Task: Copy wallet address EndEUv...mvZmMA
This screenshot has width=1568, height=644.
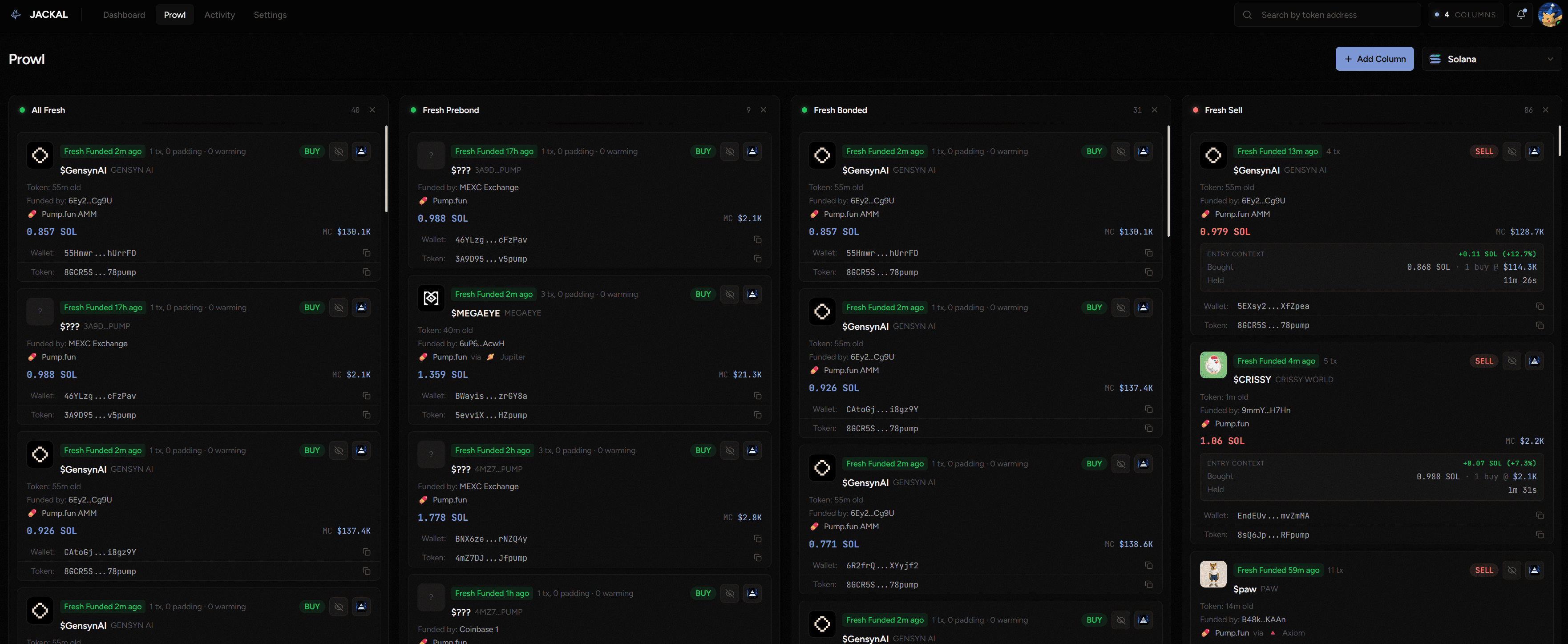Action: coord(1540,515)
